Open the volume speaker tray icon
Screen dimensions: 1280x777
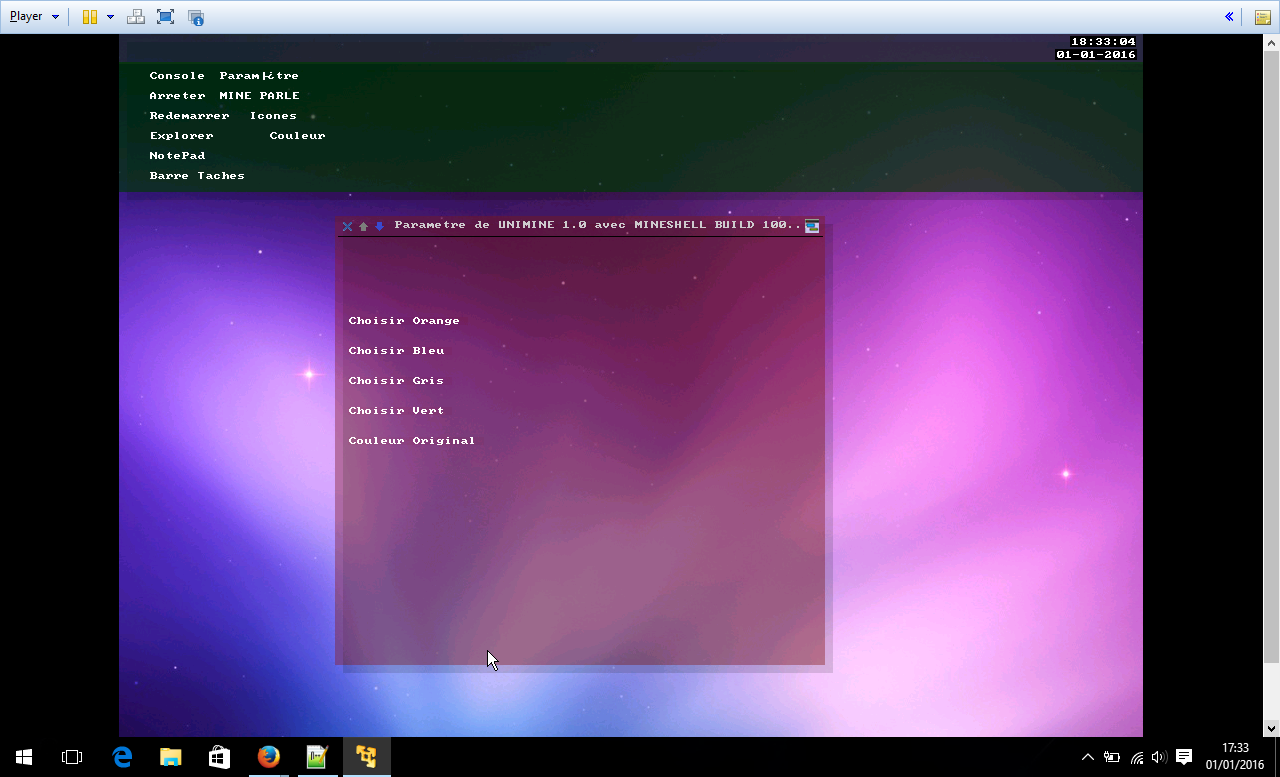coord(1160,757)
